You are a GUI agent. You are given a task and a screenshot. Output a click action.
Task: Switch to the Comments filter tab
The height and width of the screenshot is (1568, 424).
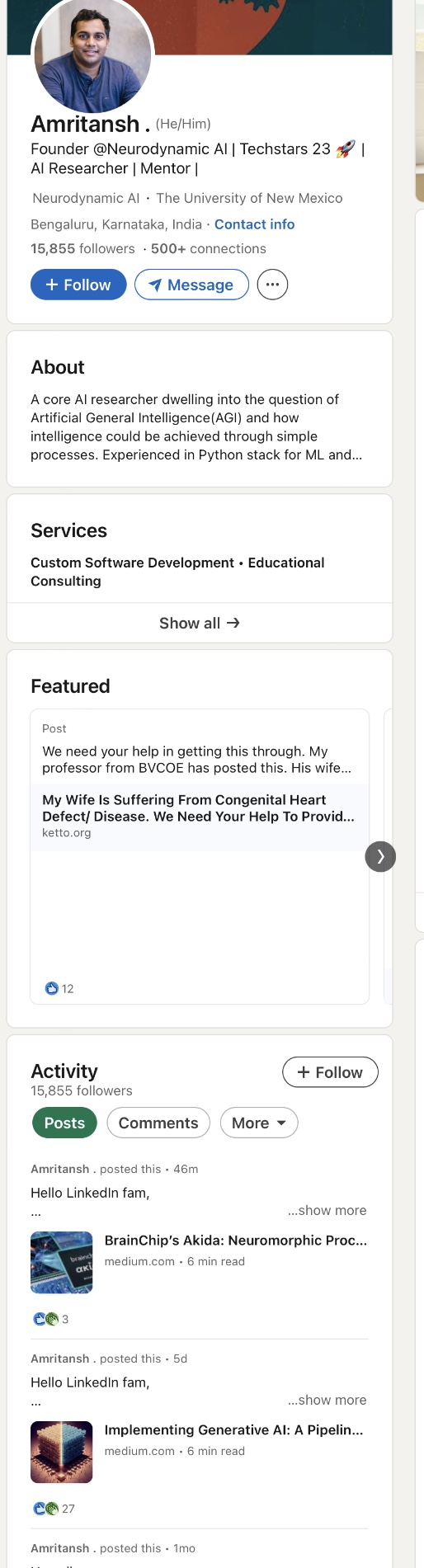(x=158, y=1123)
